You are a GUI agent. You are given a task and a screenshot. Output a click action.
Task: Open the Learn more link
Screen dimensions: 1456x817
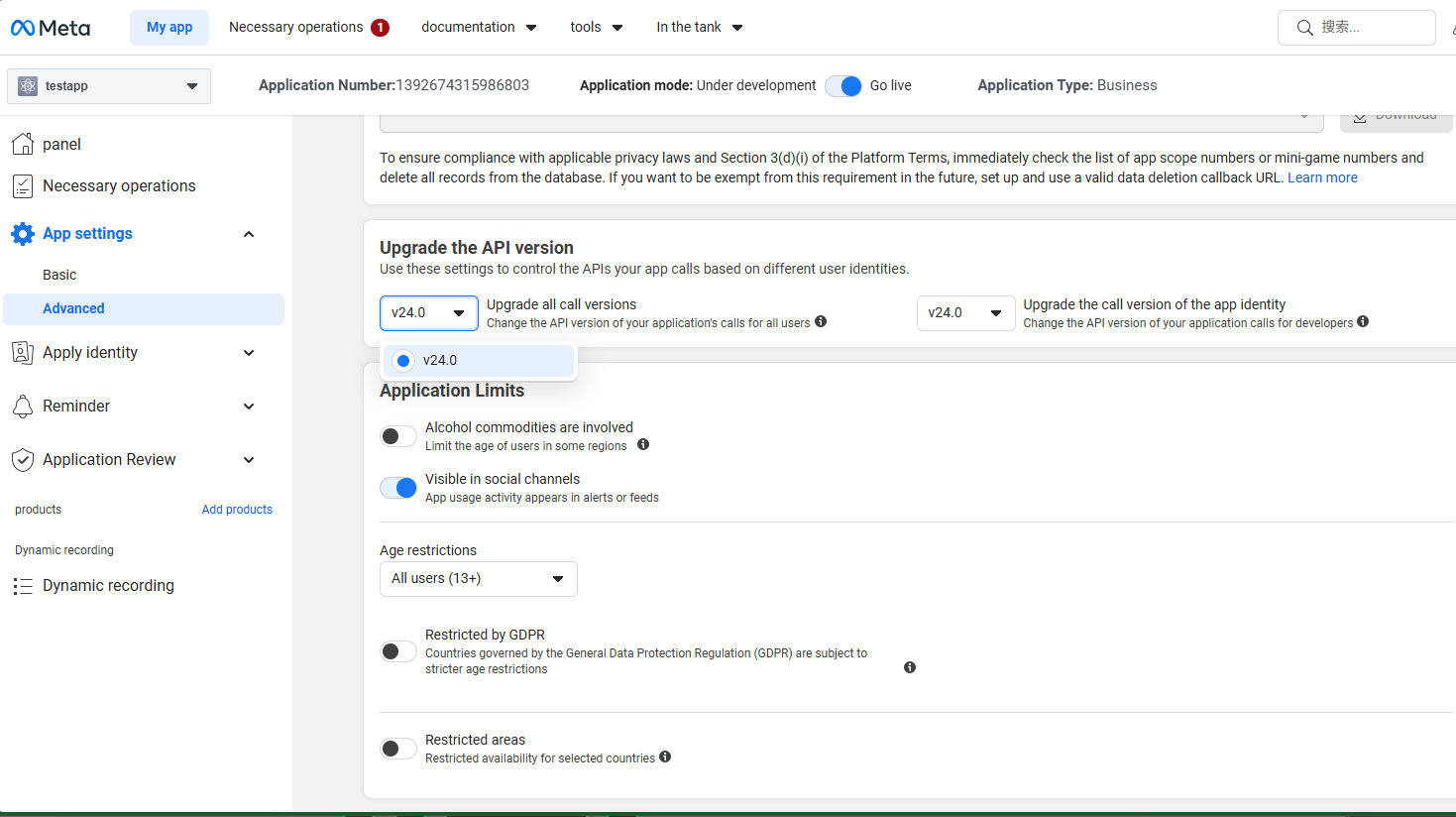(1322, 178)
